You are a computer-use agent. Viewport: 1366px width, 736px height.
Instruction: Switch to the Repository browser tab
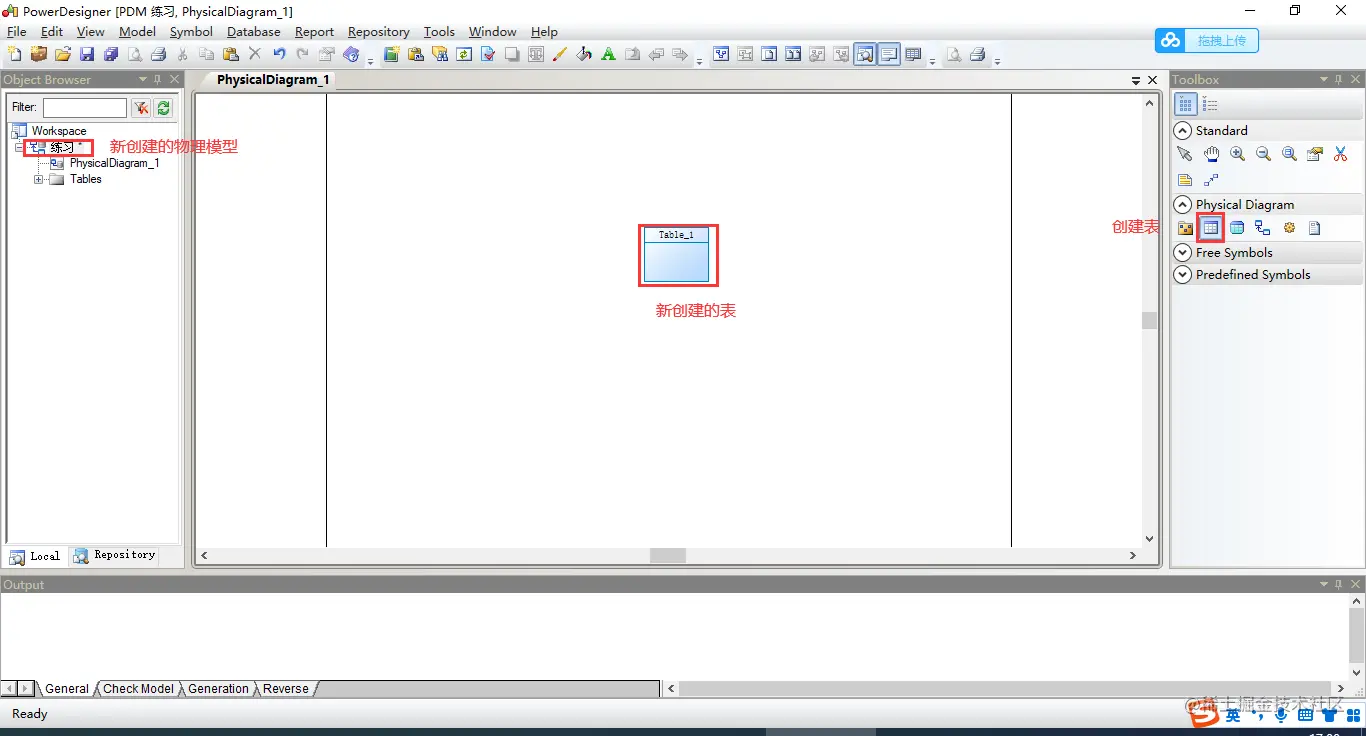click(x=115, y=555)
